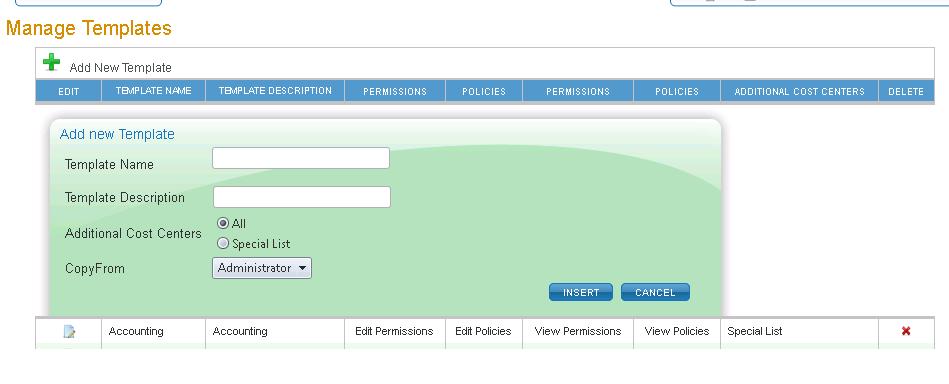The width and height of the screenshot is (949, 384).
Task: Click the Insert button
Action: pyautogui.click(x=581, y=293)
